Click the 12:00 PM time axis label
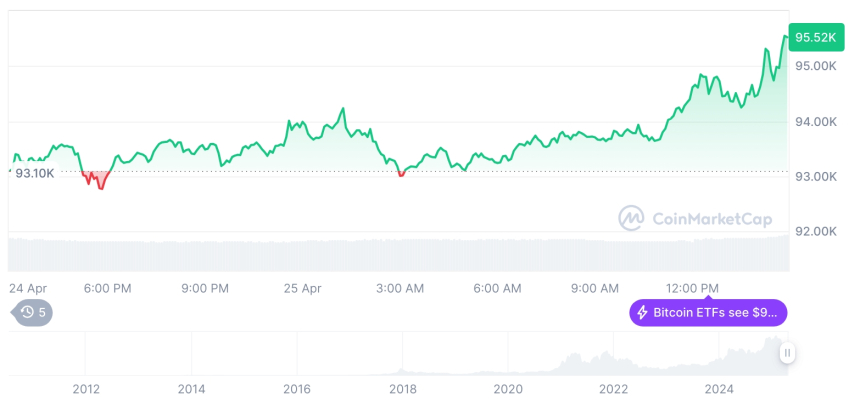This screenshot has width=860, height=401. 692,288
